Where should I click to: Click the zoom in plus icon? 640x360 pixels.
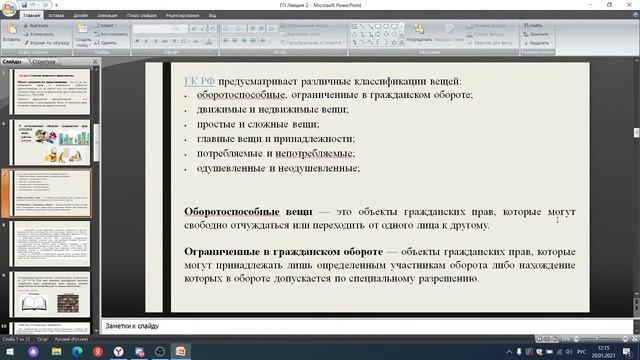[624, 339]
